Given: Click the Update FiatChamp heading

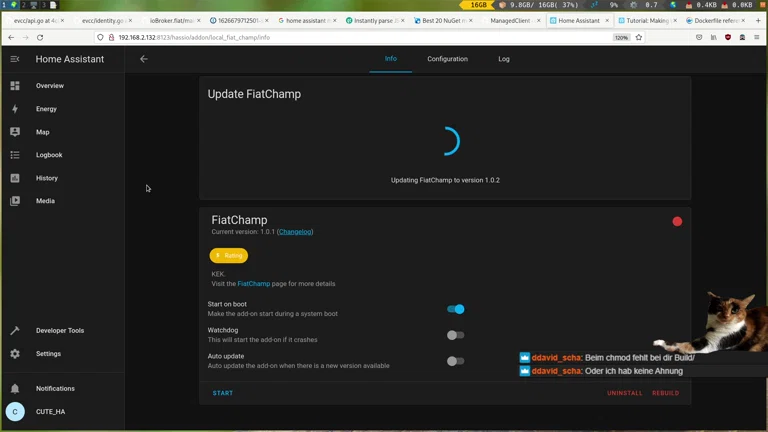Looking at the screenshot, I should [254, 94].
